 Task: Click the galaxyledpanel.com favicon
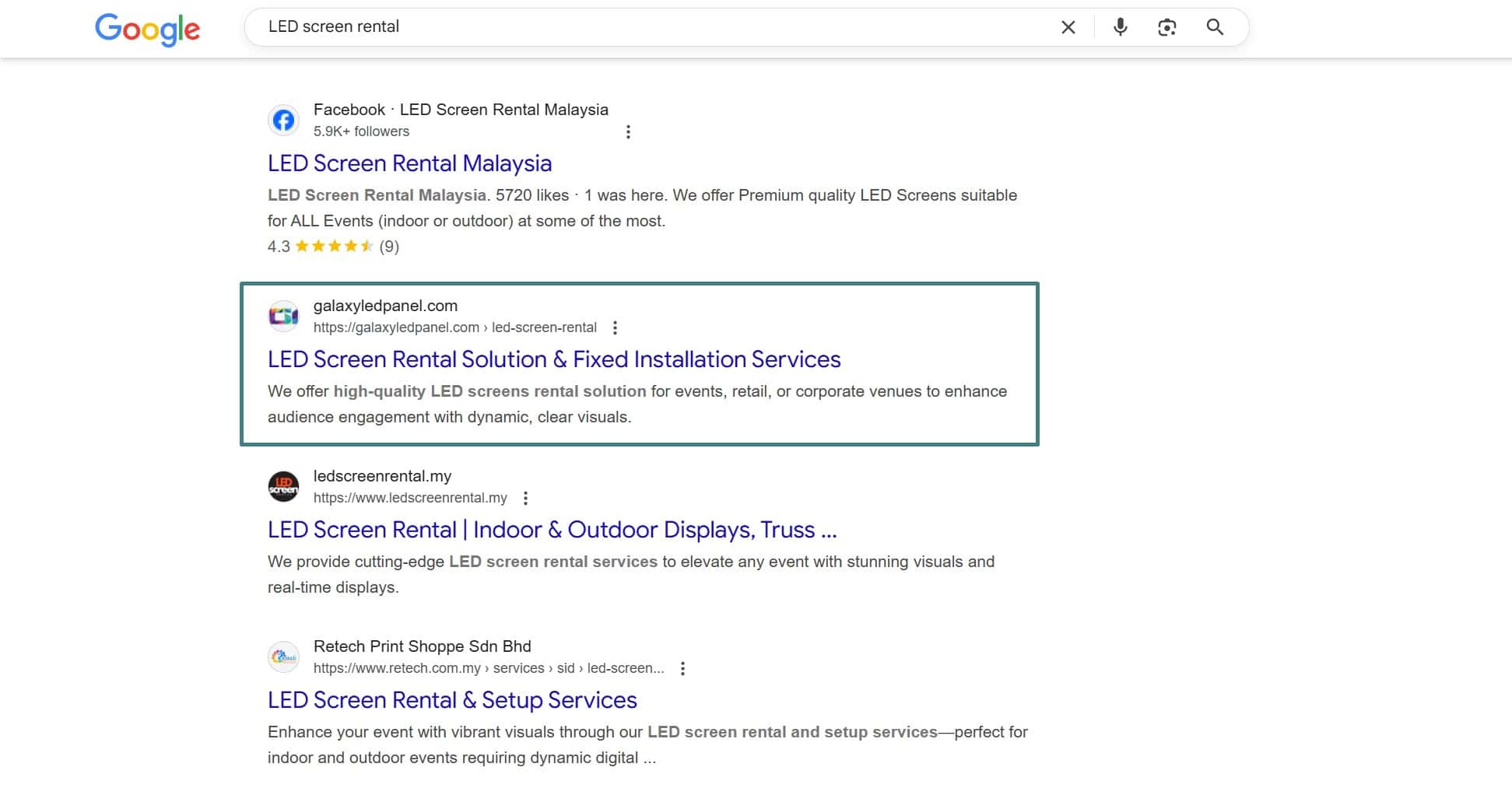(x=283, y=316)
